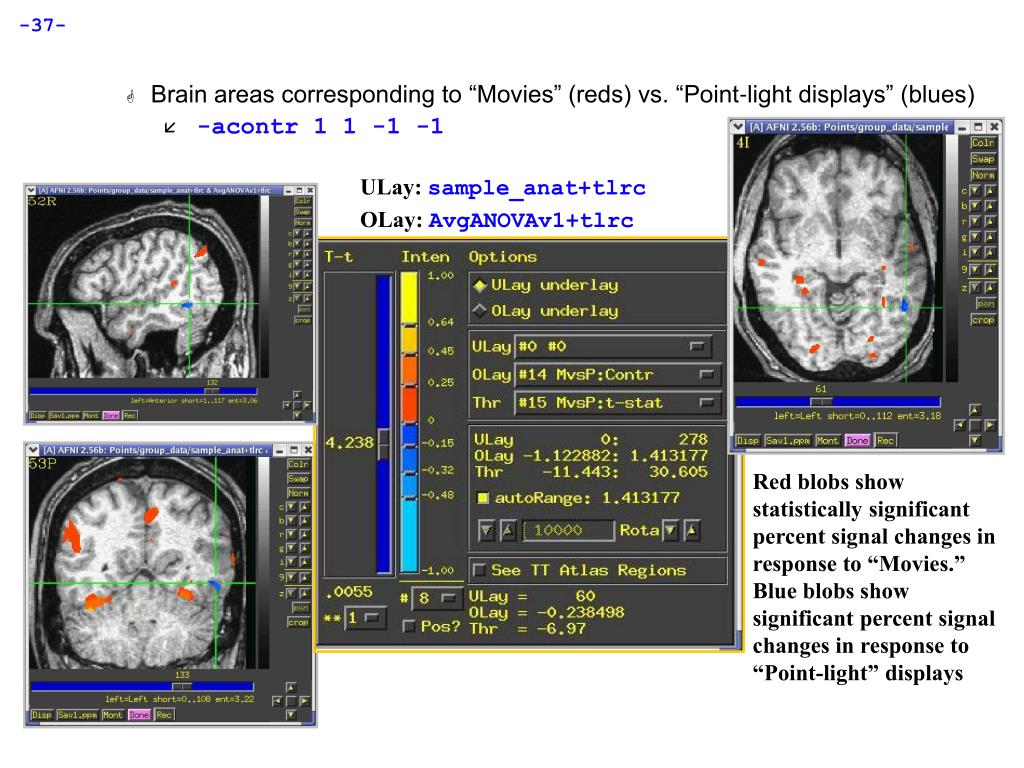Click pan-up arrow in axial window arrowpad
Viewport: 1024px width, 768px height.
[x=975, y=410]
